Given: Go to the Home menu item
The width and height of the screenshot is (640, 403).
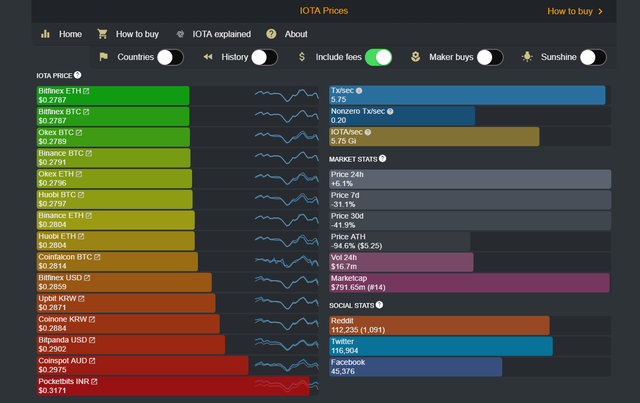Looking at the screenshot, I should 70,34.
